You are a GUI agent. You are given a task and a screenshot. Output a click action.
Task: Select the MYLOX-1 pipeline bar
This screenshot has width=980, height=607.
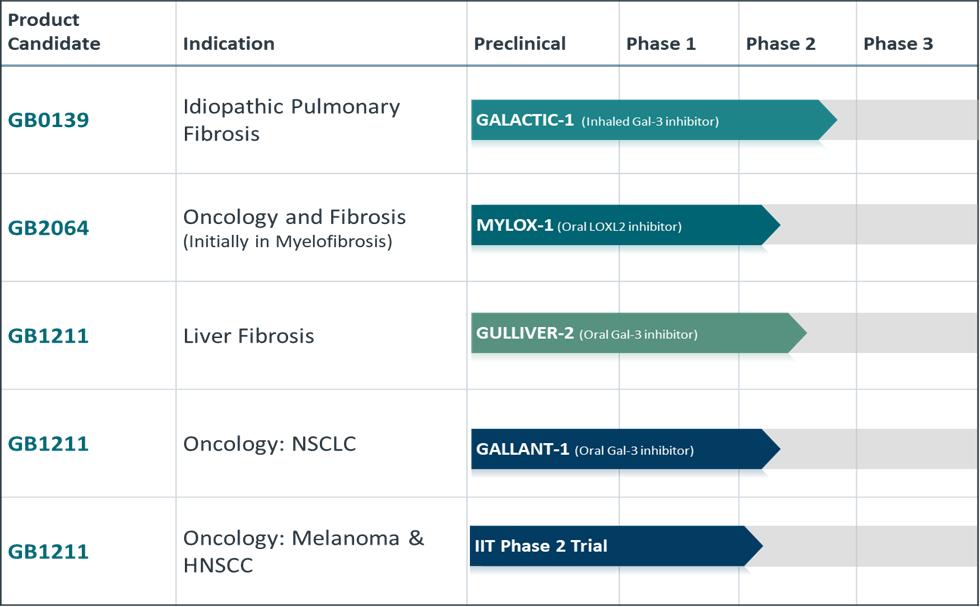coord(622,226)
